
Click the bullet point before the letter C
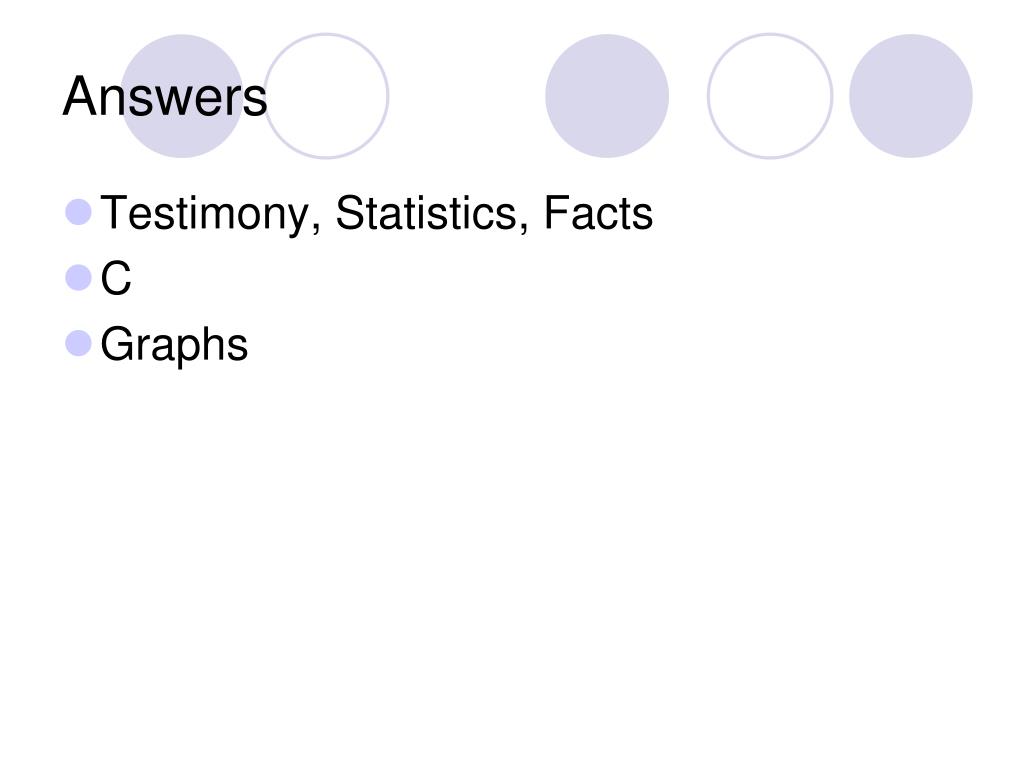[x=78, y=278]
